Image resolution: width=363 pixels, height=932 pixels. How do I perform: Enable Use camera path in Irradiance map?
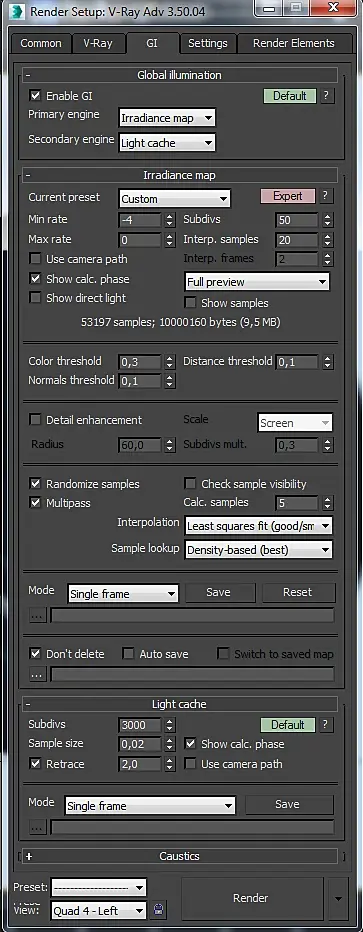point(36,259)
